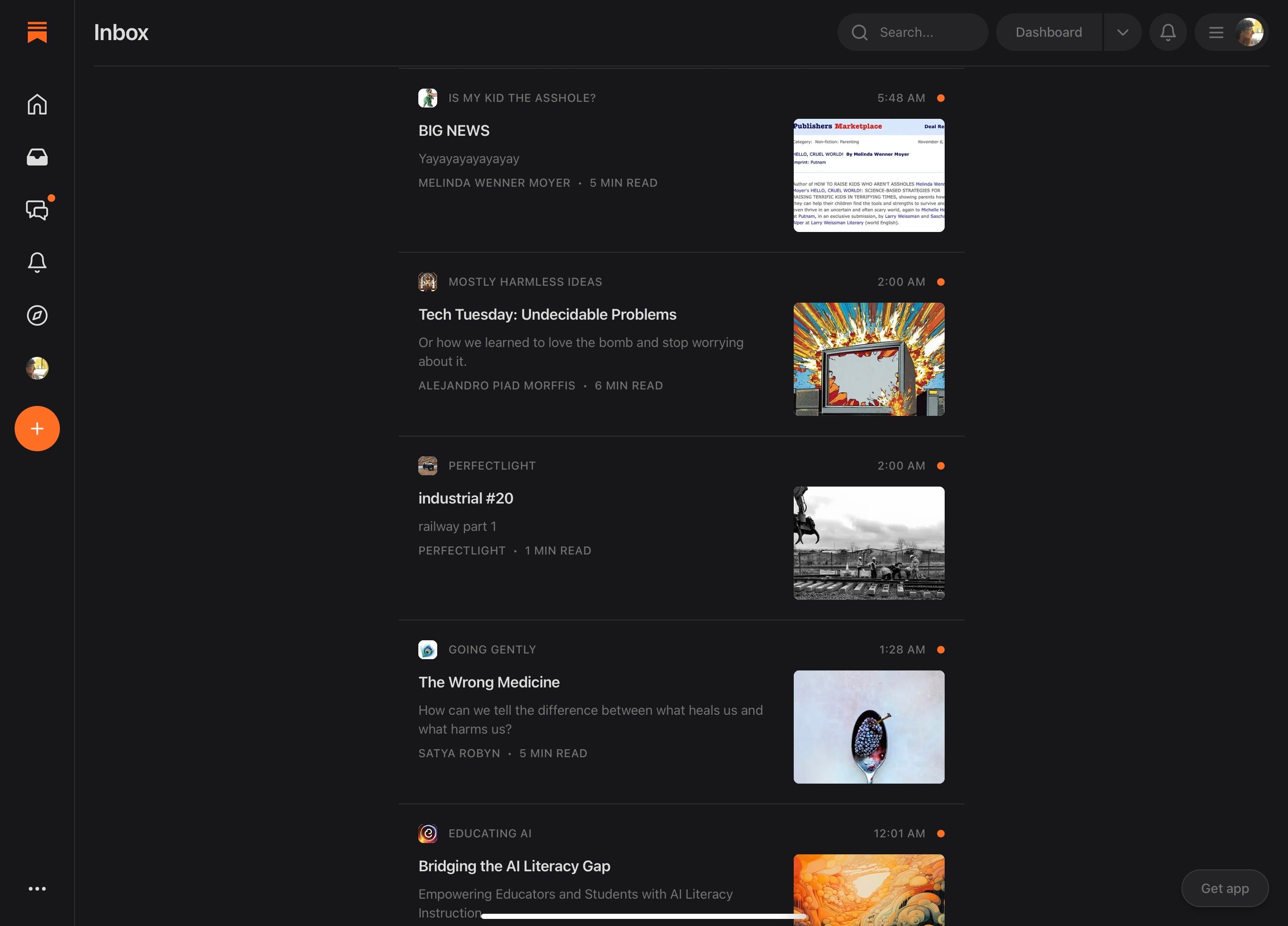This screenshot has height=926, width=1288.
Task: Open the hamburger menu icon
Action: (1216, 33)
